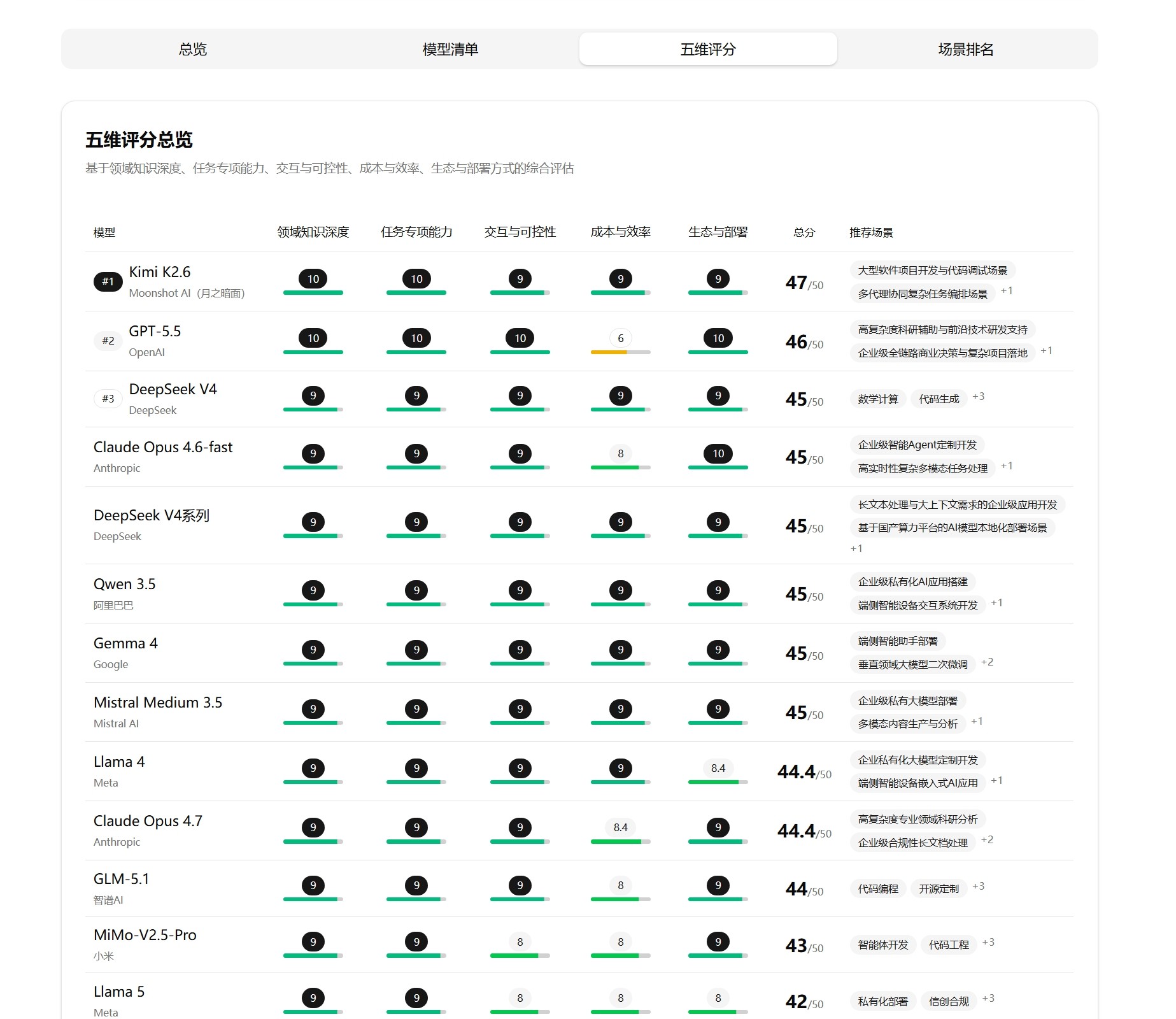
Task: Select the GLM-5.1 model name
Action: coord(121,879)
